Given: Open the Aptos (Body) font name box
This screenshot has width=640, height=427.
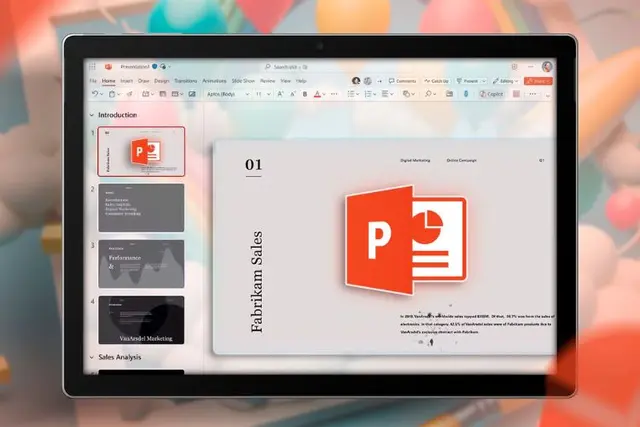Looking at the screenshot, I should click(x=227, y=94).
